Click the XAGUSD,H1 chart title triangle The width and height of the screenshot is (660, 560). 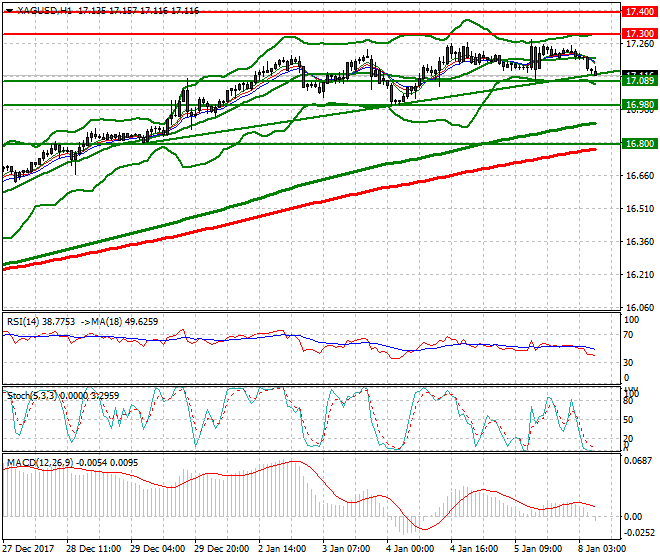point(9,11)
